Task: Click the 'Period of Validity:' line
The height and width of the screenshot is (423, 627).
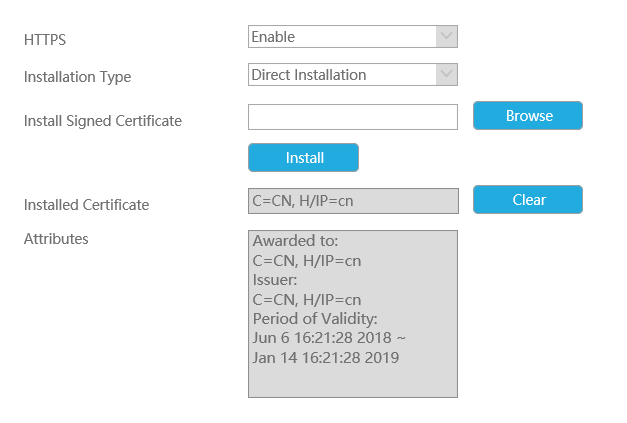Action: pos(315,319)
